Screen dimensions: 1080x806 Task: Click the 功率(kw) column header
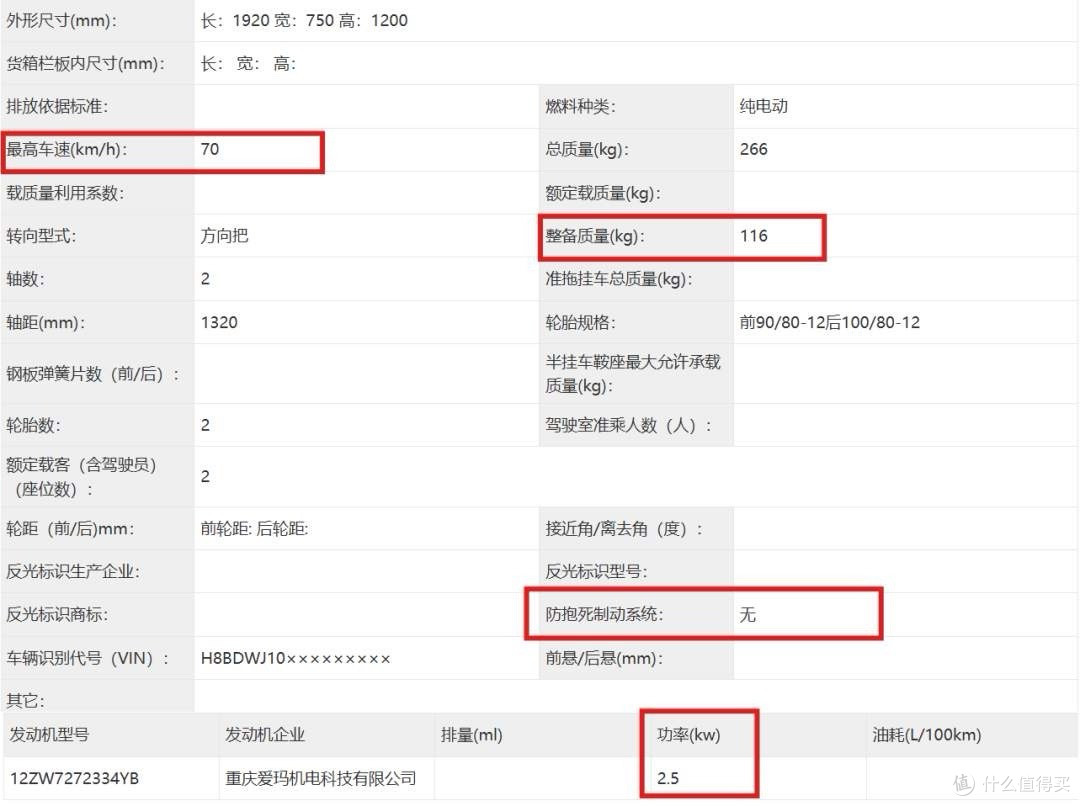click(x=689, y=735)
